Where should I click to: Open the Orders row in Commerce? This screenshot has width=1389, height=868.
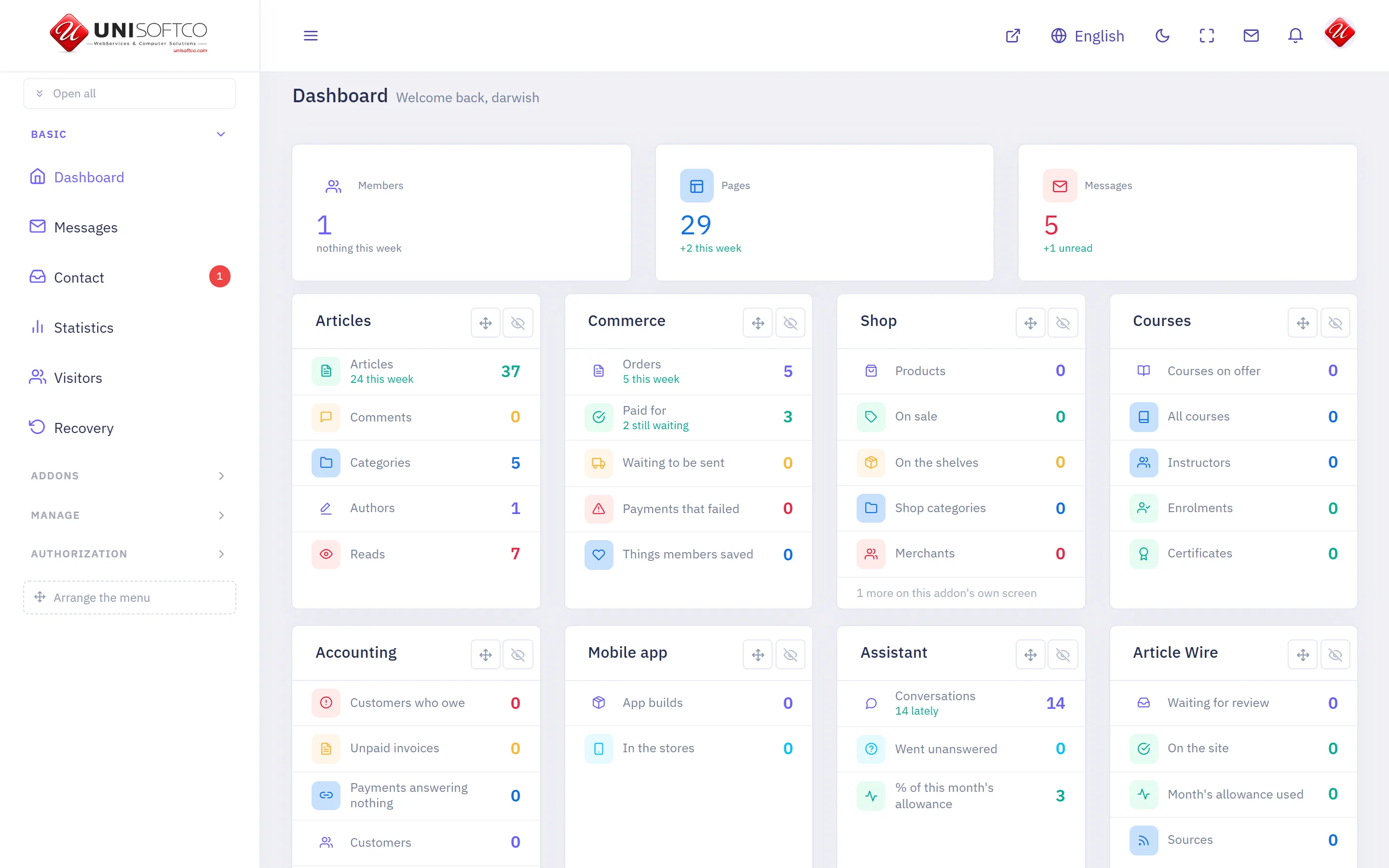pos(688,371)
